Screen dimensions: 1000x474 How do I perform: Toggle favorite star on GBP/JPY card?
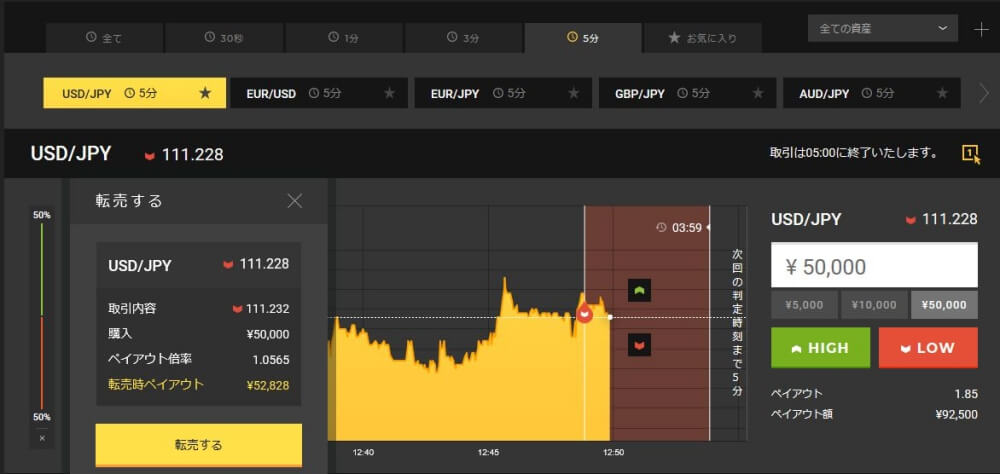758,93
